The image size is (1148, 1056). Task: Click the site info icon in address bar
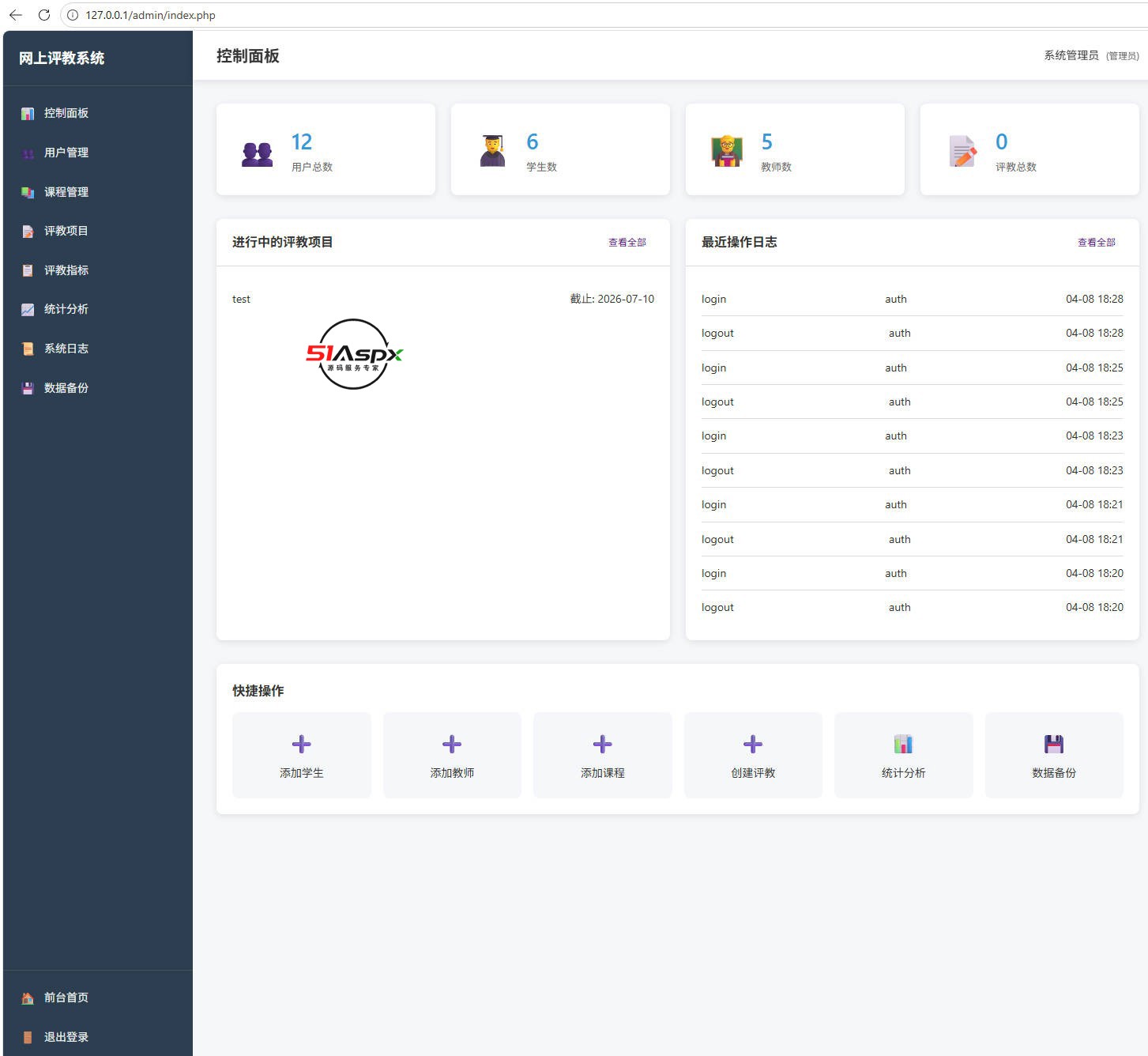point(73,15)
